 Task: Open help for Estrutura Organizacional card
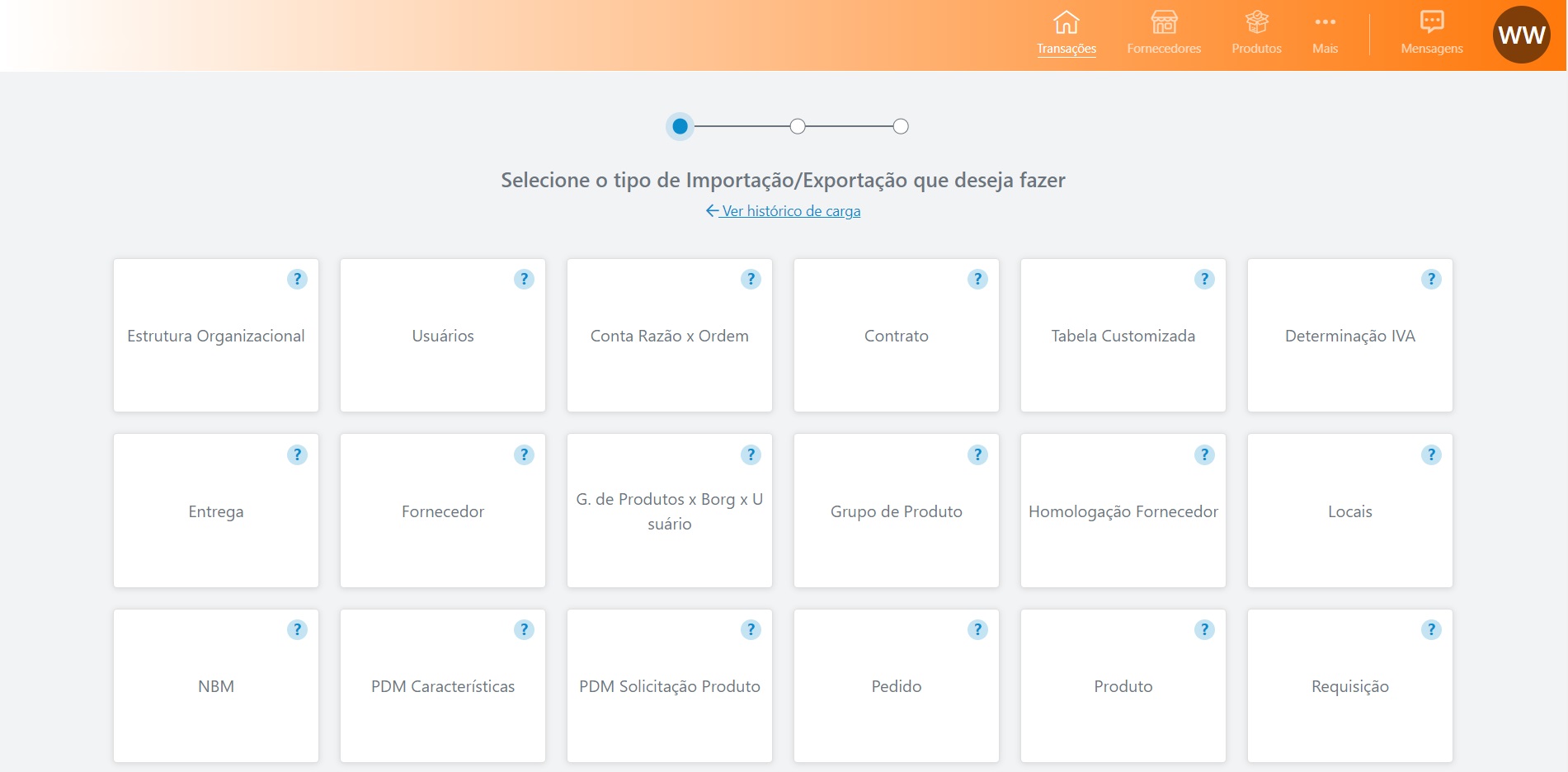pyautogui.click(x=297, y=280)
